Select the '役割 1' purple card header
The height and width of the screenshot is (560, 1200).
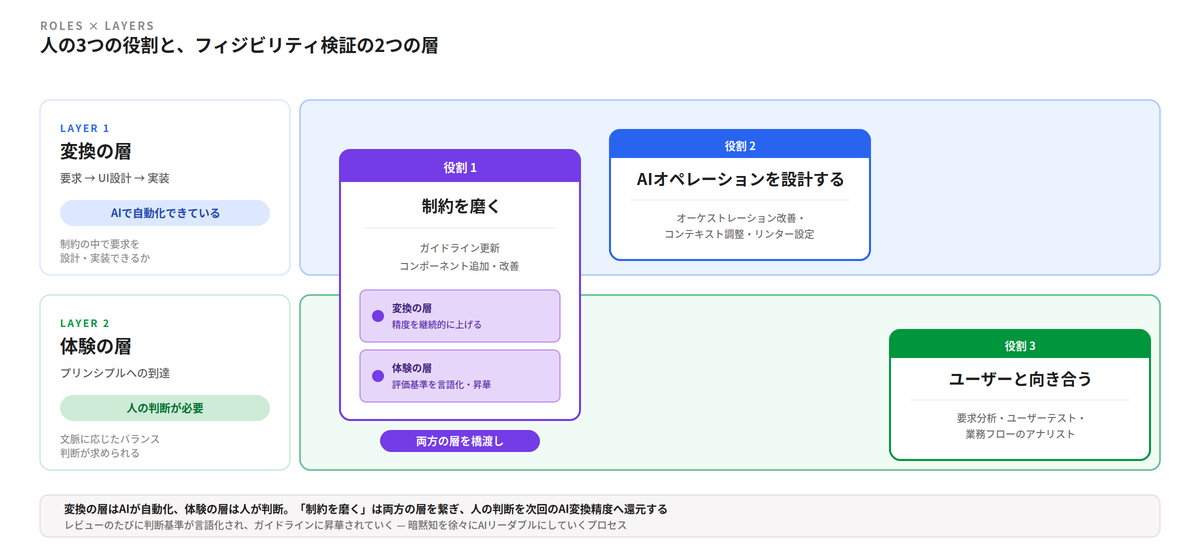point(460,167)
